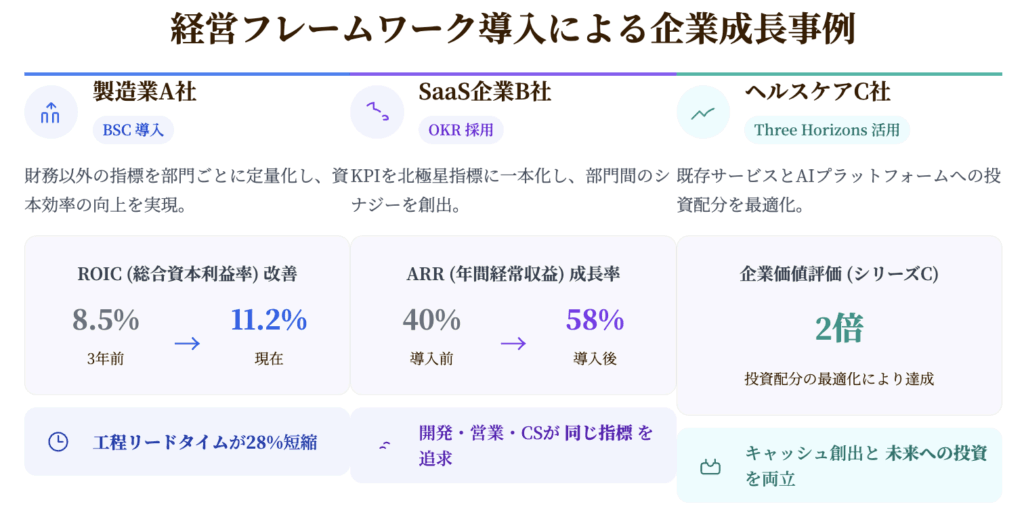Click the 8.5% ROIC value from 3年前
Viewport: 1024px width, 517px height.
[105, 320]
